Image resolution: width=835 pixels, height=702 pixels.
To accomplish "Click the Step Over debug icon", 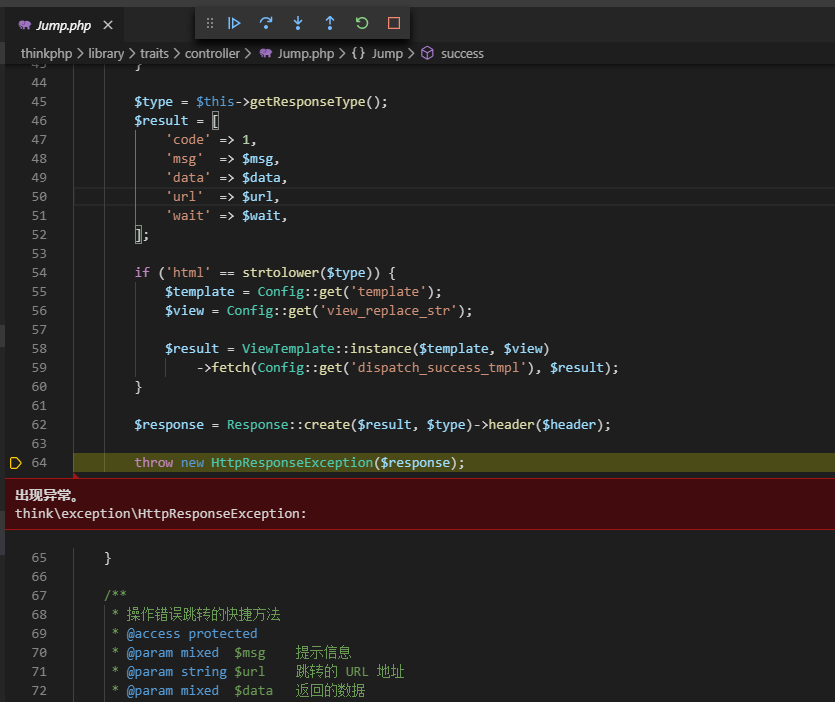I will pyautogui.click(x=266, y=22).
